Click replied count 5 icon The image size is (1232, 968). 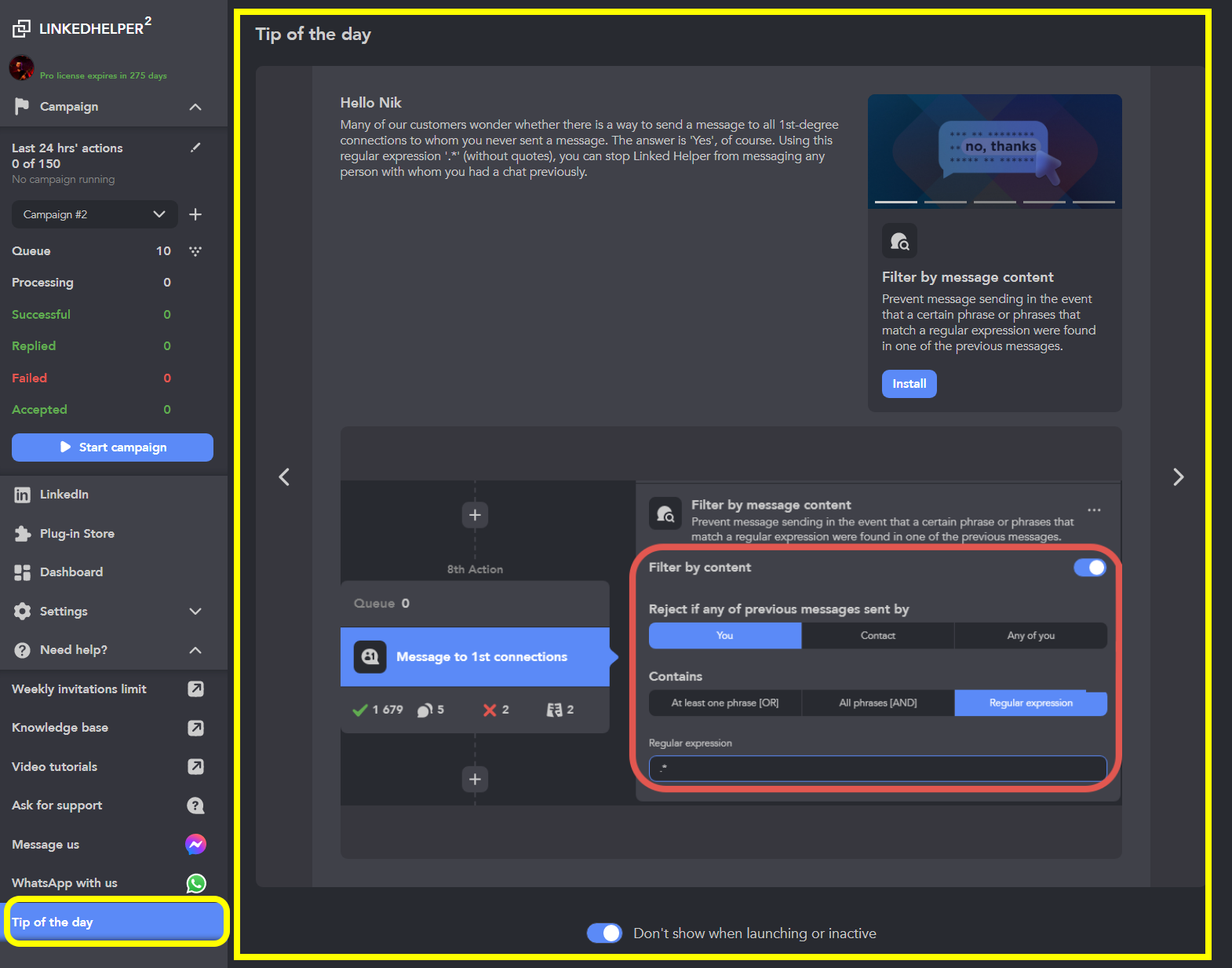pos(425,710)
